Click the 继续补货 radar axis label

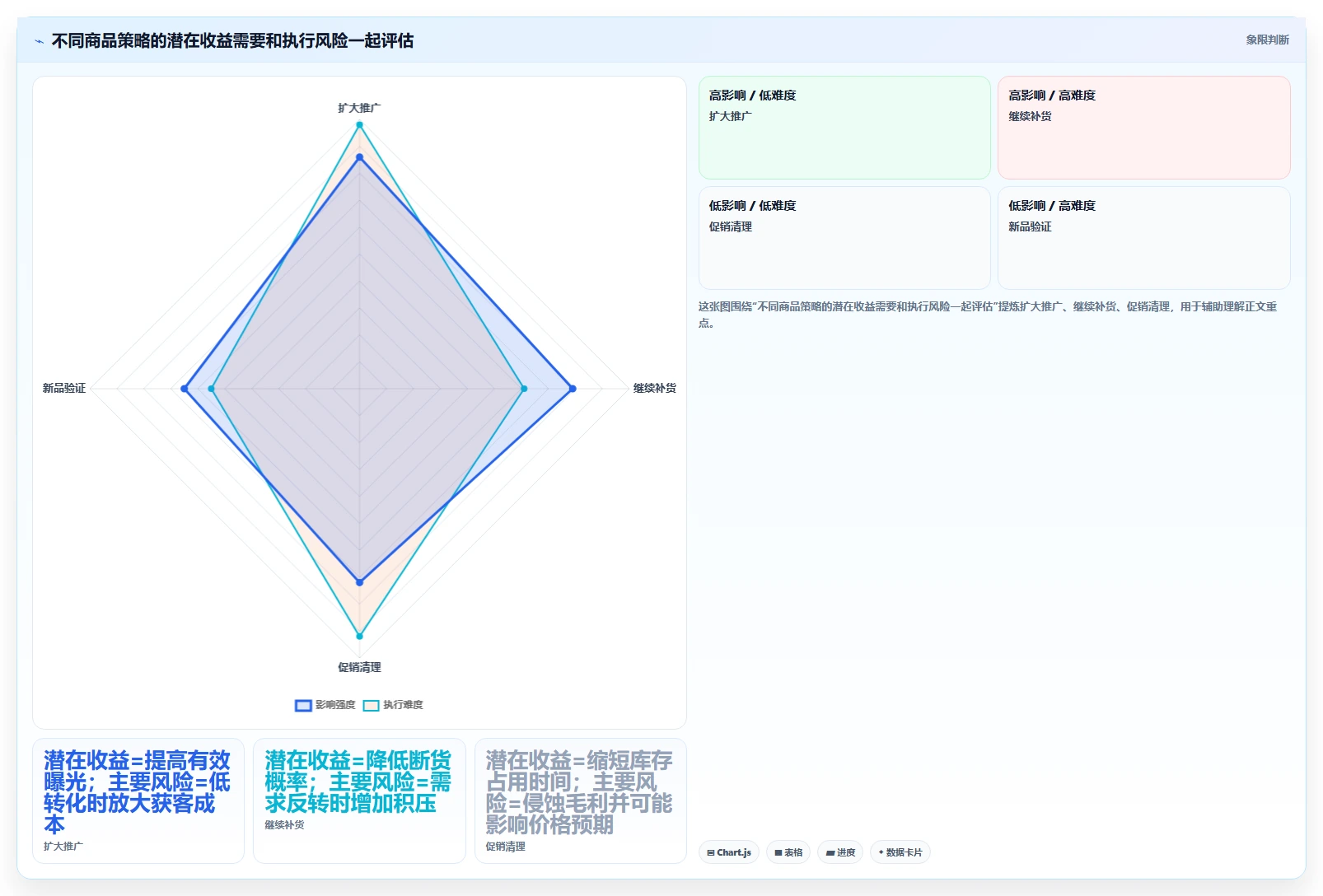[655, 388]
